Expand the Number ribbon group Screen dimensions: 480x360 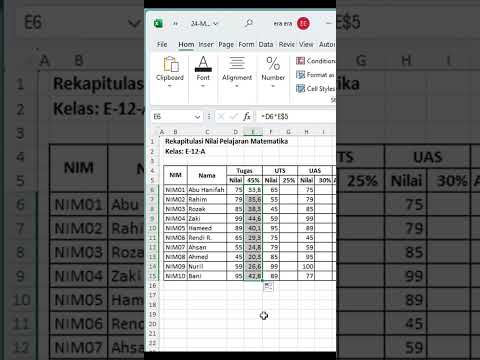click(273, 73)
